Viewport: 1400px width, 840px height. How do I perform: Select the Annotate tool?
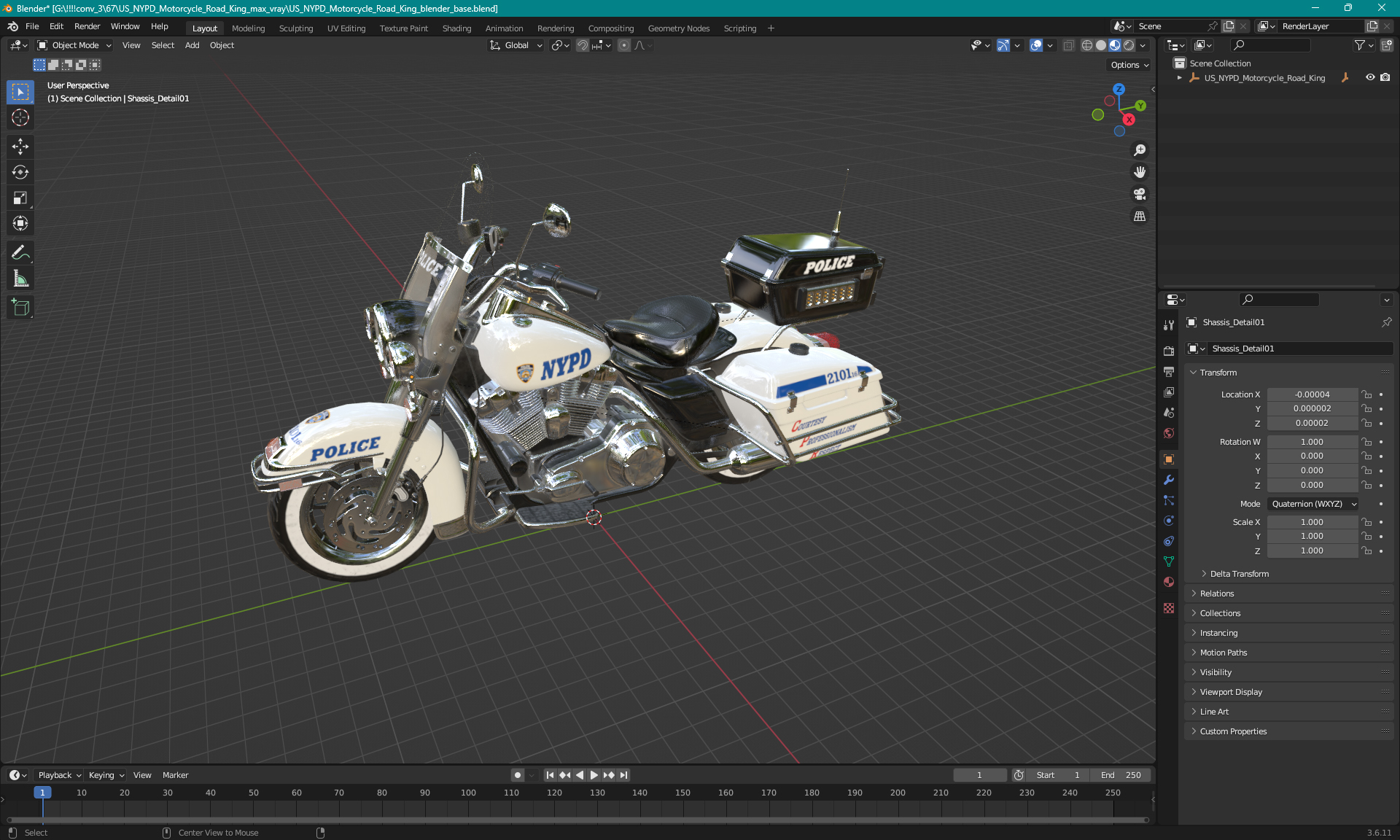pyautogui.click(x=20, y=253)
